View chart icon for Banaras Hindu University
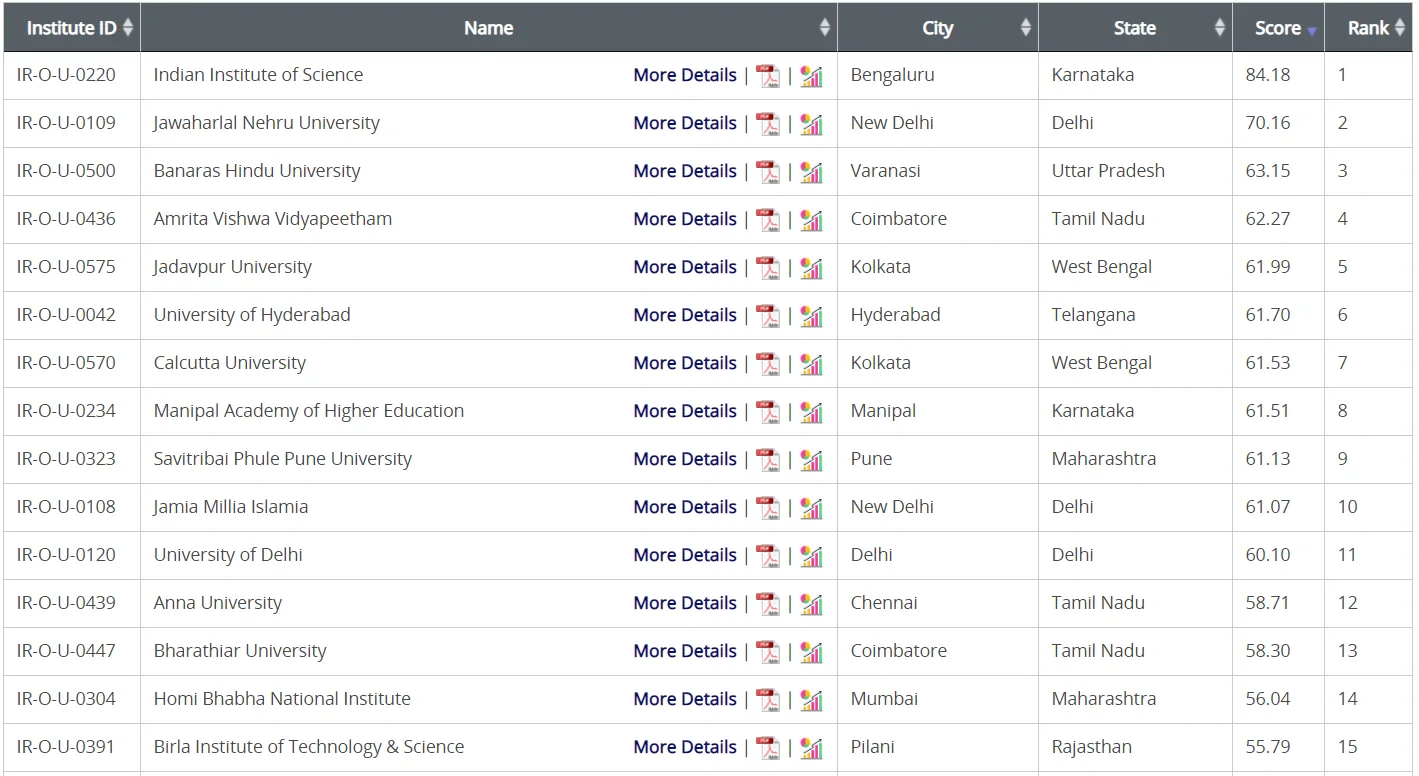1419x776 pixels. tap(811, 172)
